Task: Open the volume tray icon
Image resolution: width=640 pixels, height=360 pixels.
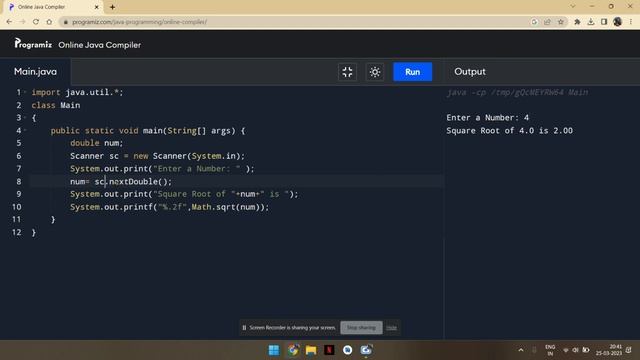Action: click(576, 350)
